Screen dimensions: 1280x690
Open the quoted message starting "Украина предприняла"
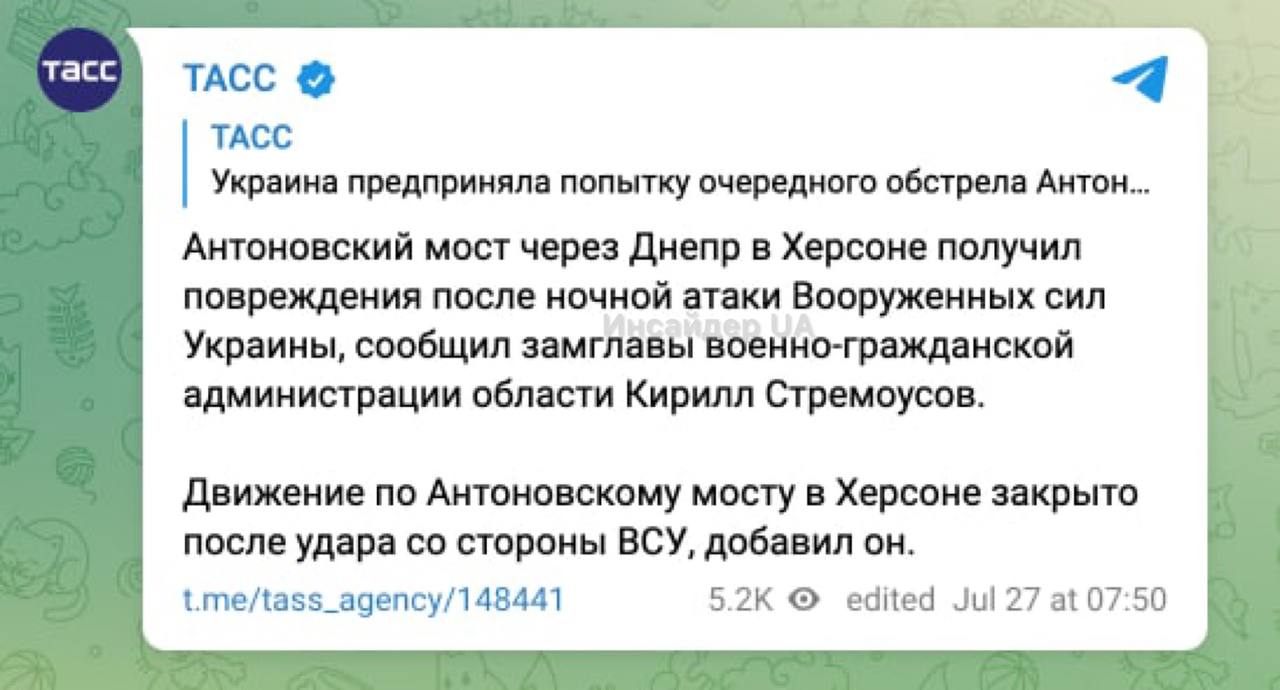(680, 183)
